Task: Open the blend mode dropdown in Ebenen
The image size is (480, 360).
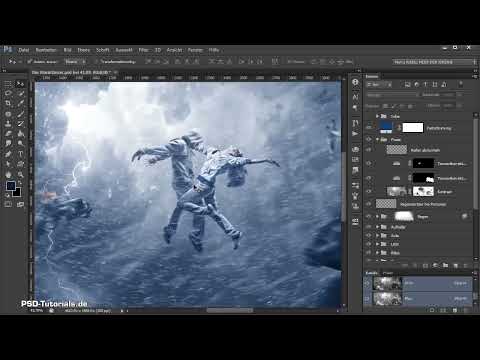Action: (392, 95)
